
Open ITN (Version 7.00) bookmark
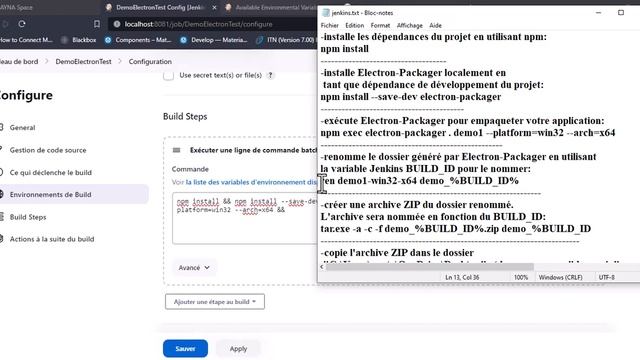coord(286,40)
